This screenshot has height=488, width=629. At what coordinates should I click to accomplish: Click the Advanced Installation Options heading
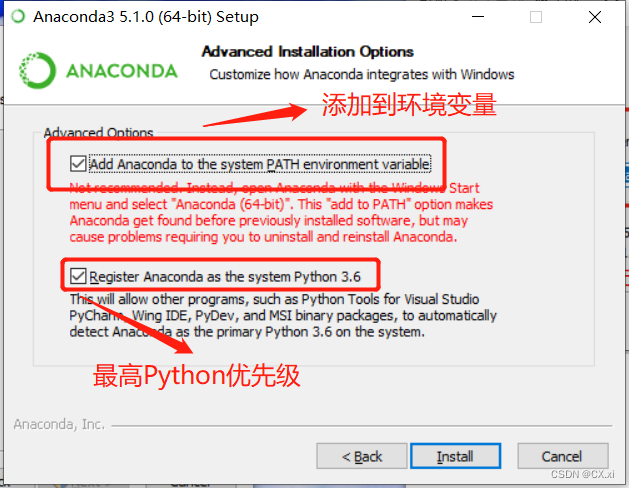click(x=308, y=52)
